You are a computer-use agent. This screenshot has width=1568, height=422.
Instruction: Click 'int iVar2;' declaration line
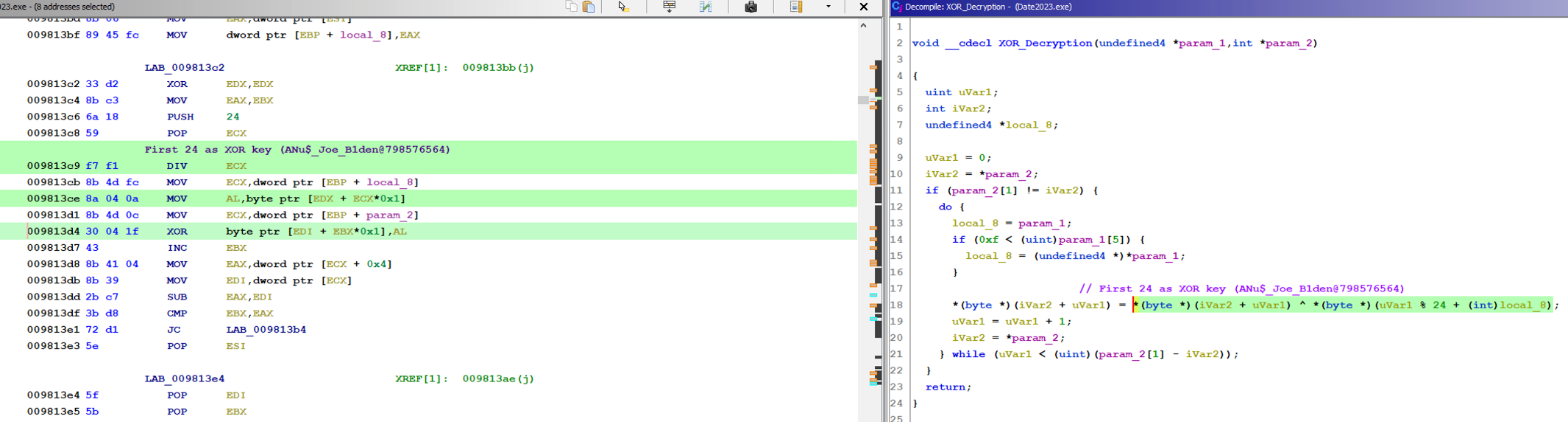957,108
